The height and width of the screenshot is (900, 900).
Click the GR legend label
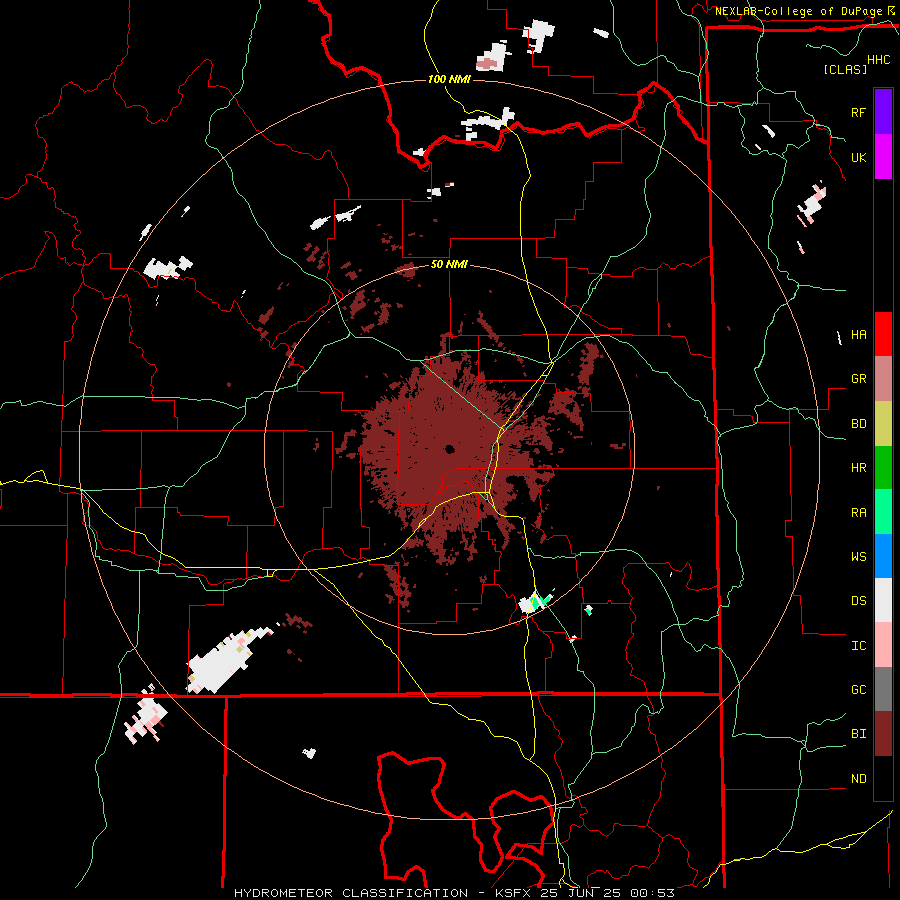pos(858,379)
